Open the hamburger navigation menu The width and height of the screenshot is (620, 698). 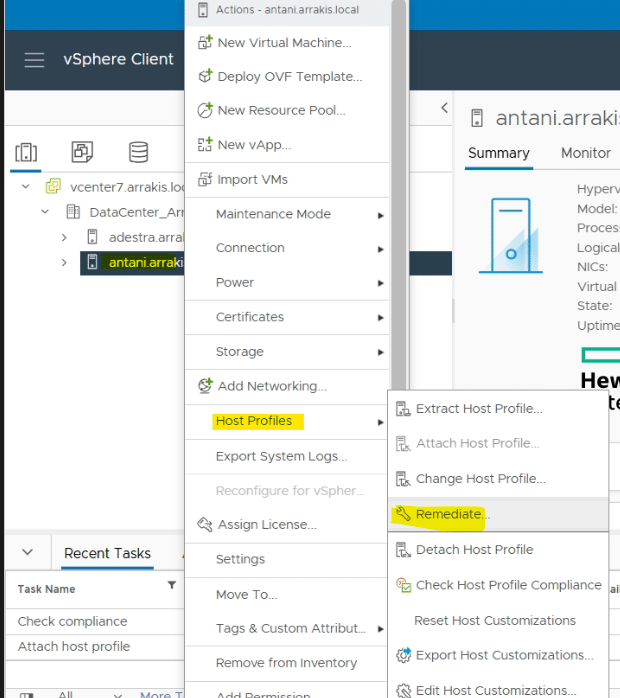[x=34, y=59]
